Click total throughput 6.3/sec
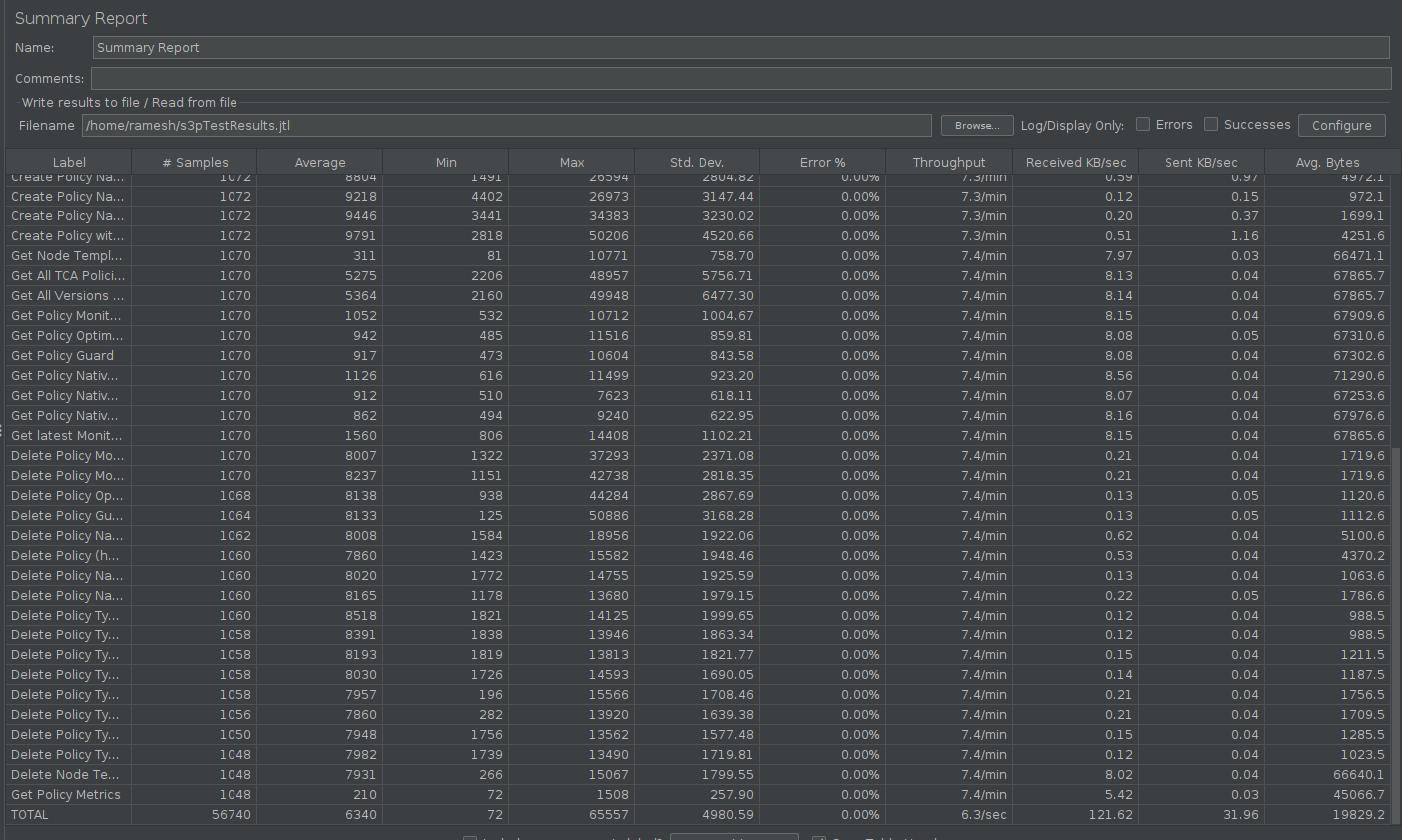The height and width of the screenshot is (840, 1402). tap(983, 815)
